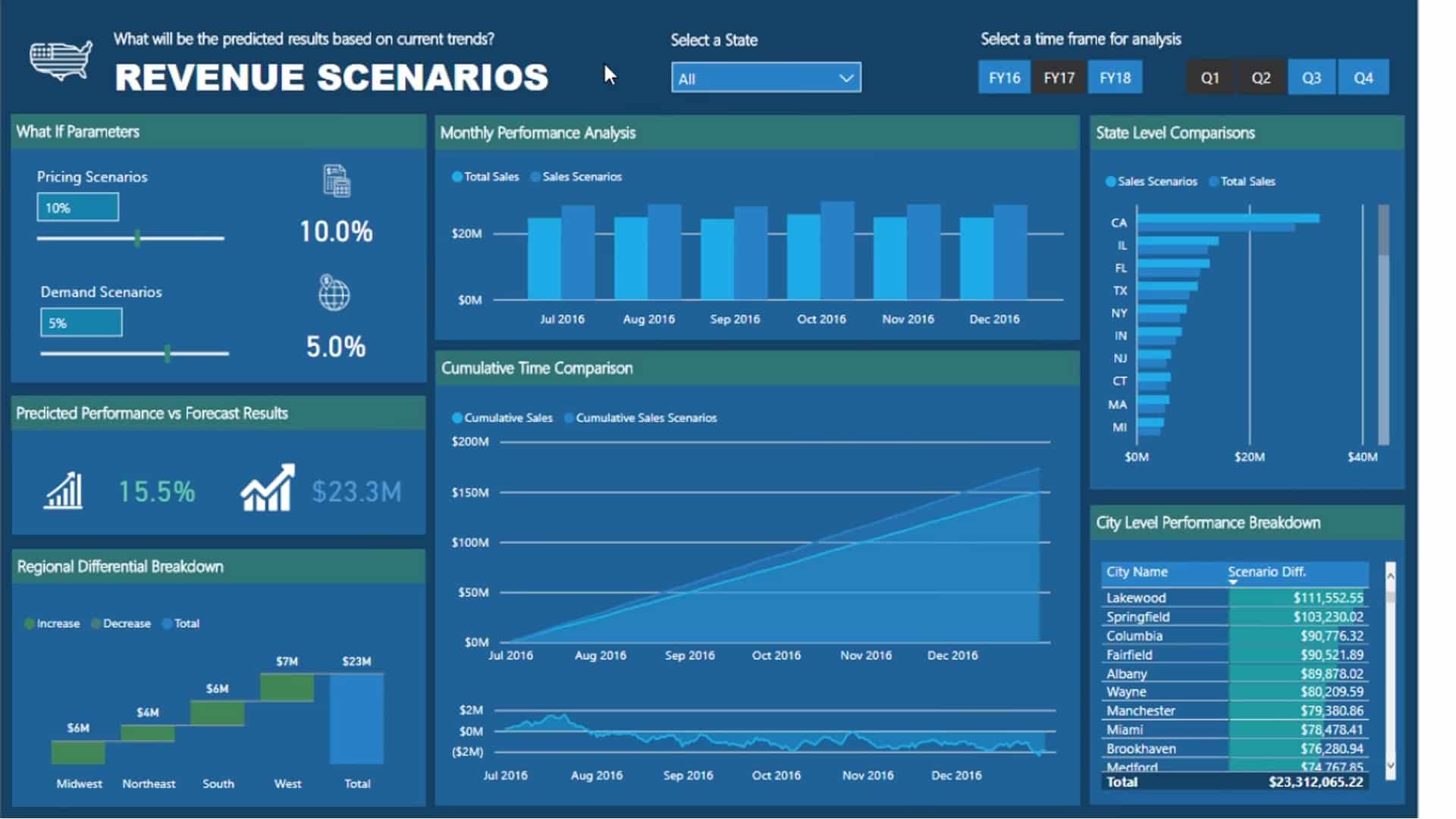1456x819 pixels.
Task: Click the Pricing Scenarios 10% input box
Action: (x=78, y=207)
